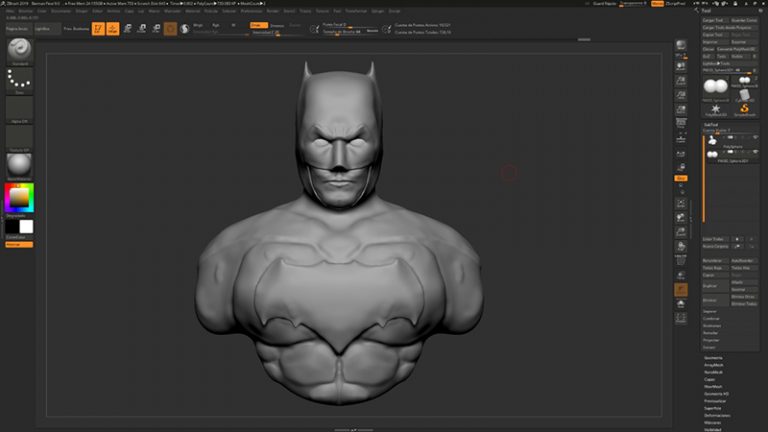Click the Zoom document icon on right shelf
Viewport: 768px width, 432px height.
point(681,80)
